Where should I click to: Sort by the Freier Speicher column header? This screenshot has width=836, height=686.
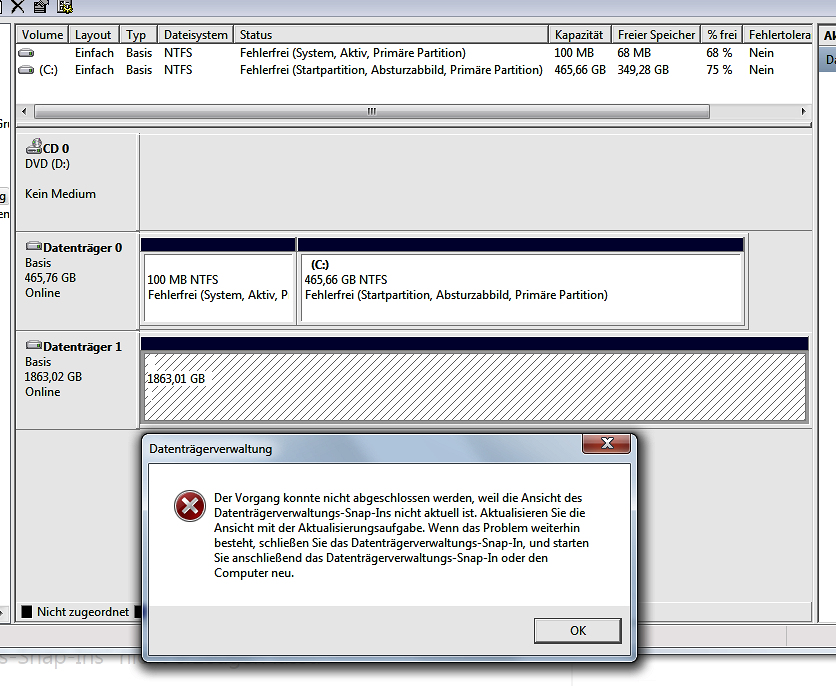tap(656, 35)
